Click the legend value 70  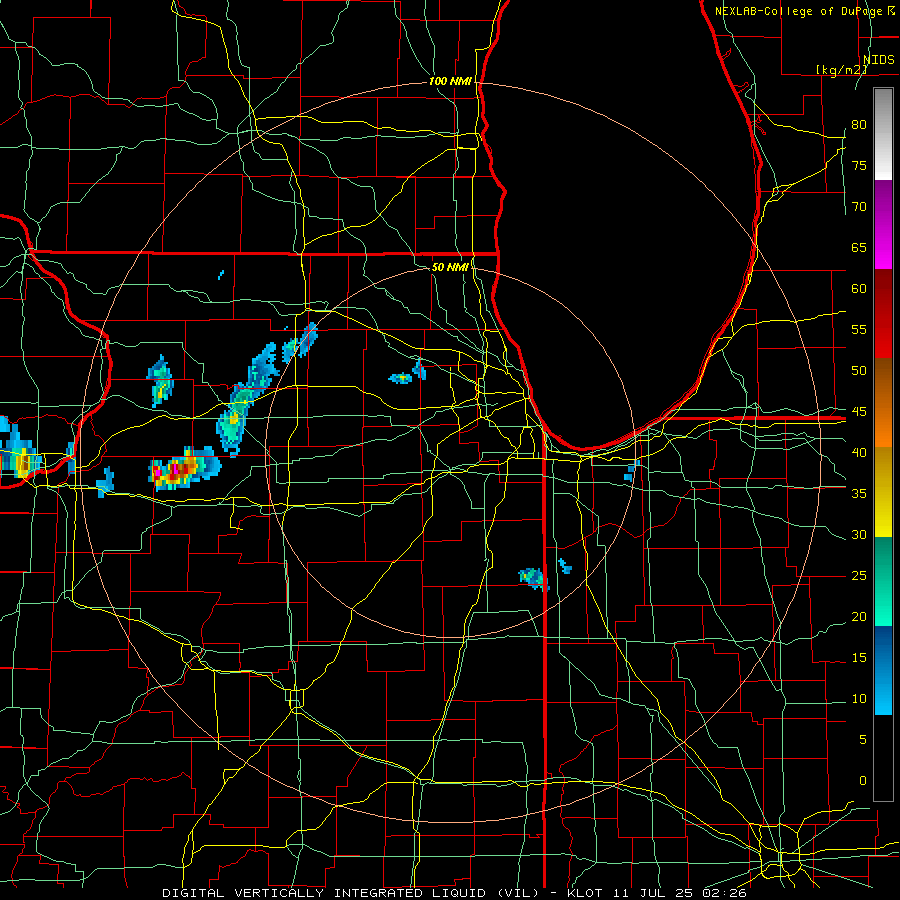859,207
